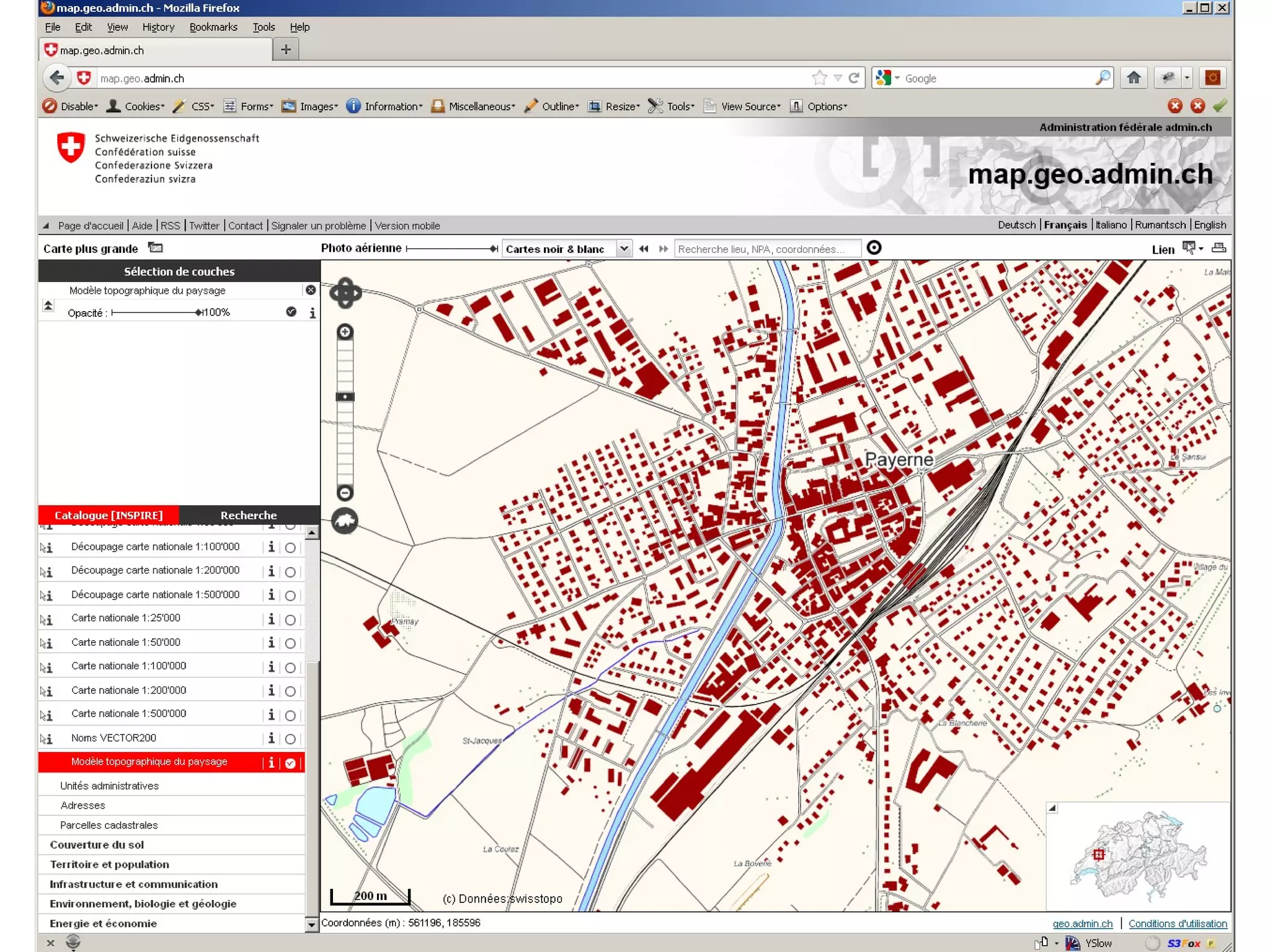Remove Modèle topographique layer with close icon
This screenshot has width=1270, height=952.
(x=311, y=290)
